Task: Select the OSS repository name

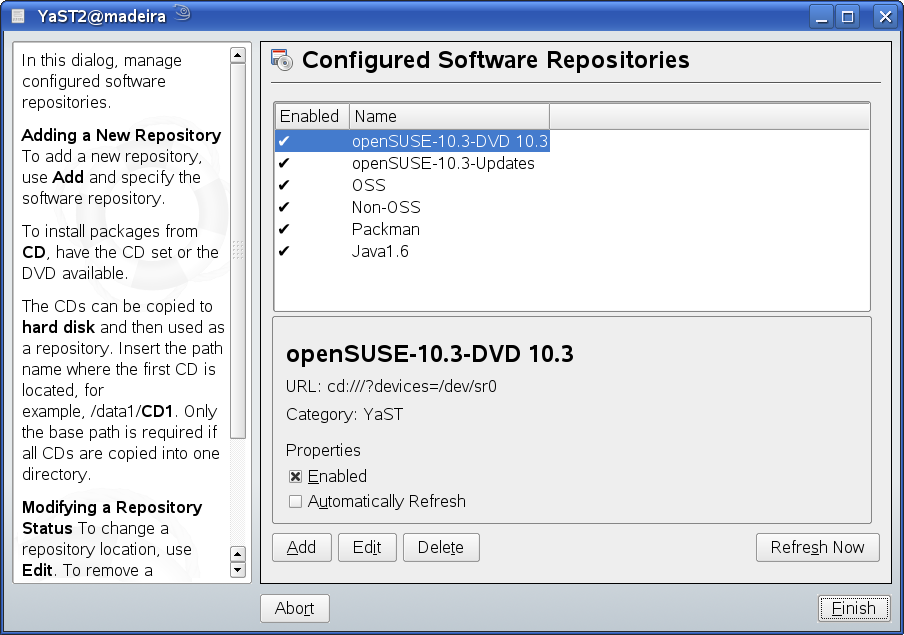Action: point(369,185)
